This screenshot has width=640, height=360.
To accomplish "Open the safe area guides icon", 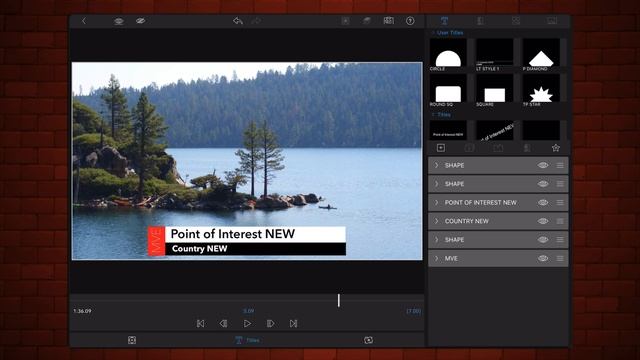I will 389,21.
